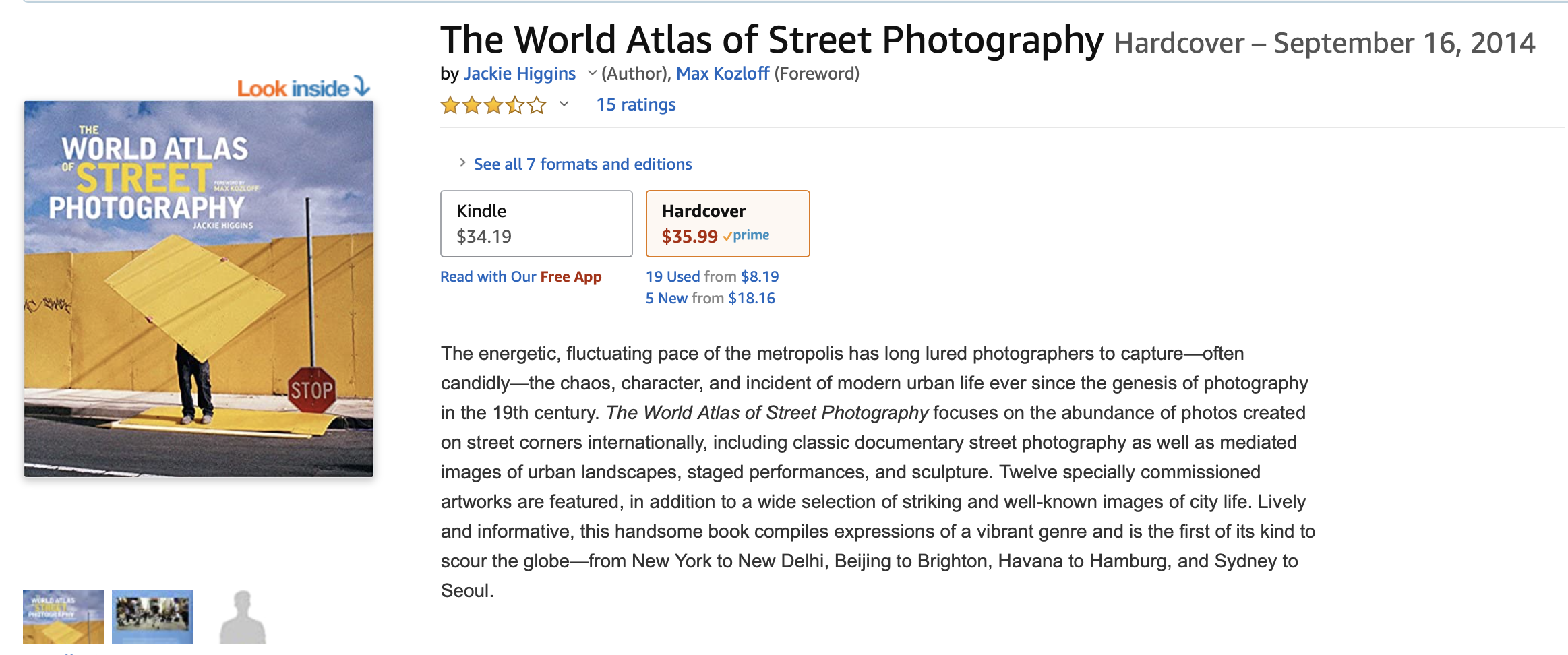This screenshot has width=1568, height=655.
Task: Click the book title heading
Action: pyautogui.click(x=771, y=40)
